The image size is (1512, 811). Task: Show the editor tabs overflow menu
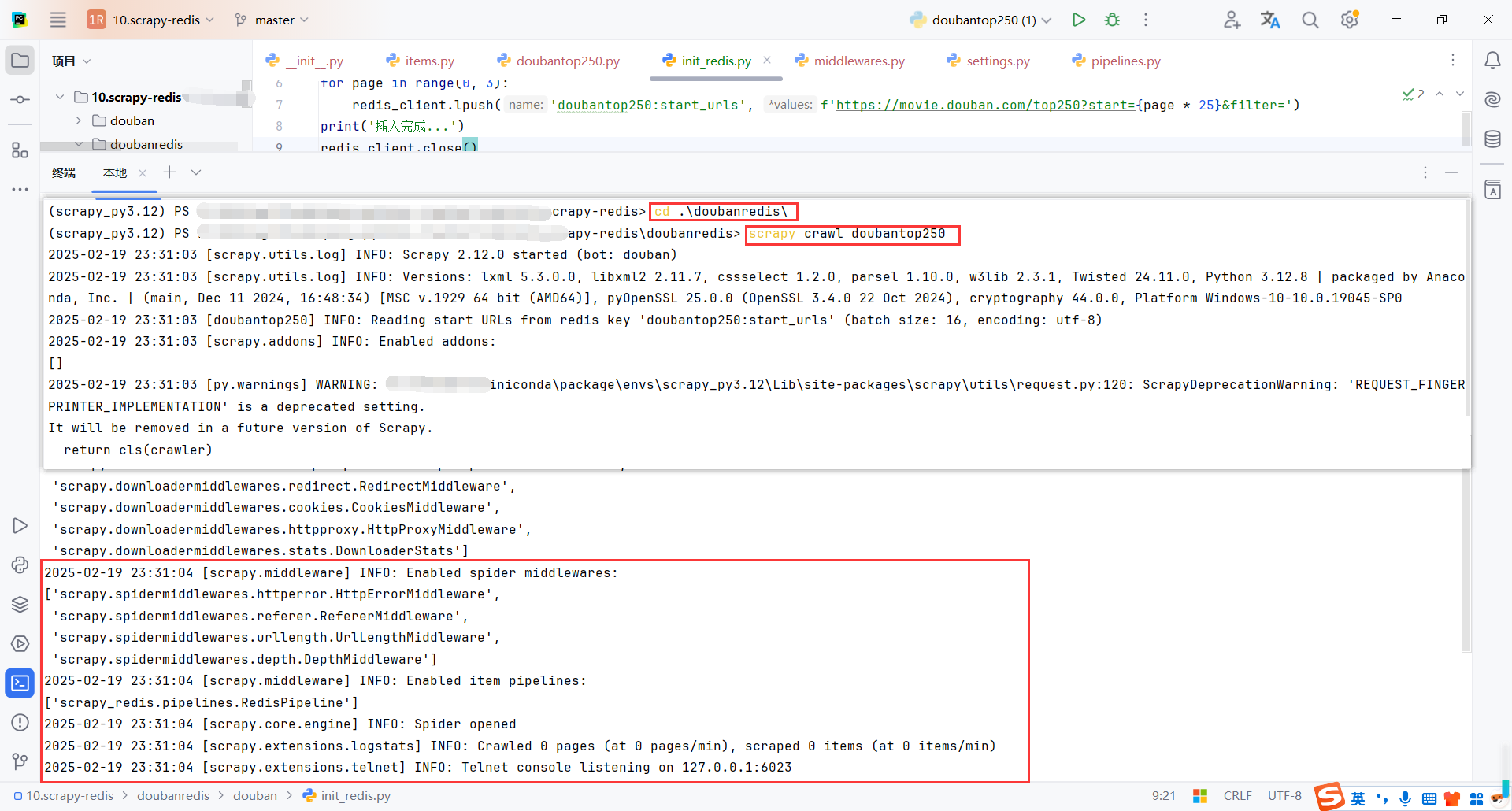click(x=1453, y=61)
